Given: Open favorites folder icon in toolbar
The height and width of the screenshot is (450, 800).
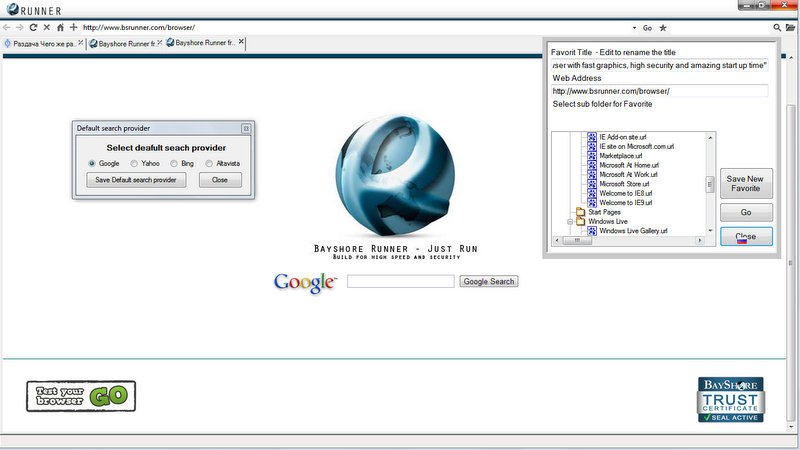Looking at the screenshot, I should 790,28.
